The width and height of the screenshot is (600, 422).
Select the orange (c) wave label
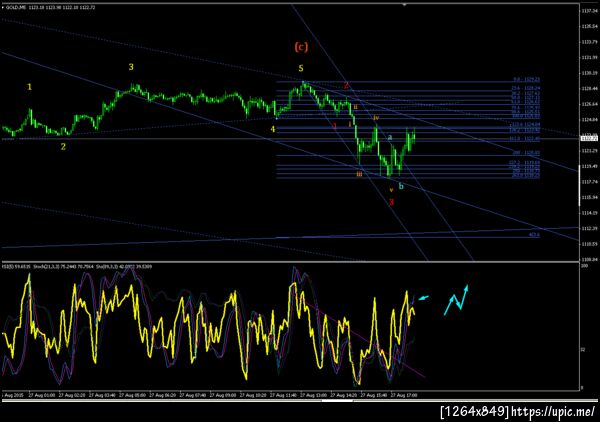pyautogui.click(x=301, y=47)
